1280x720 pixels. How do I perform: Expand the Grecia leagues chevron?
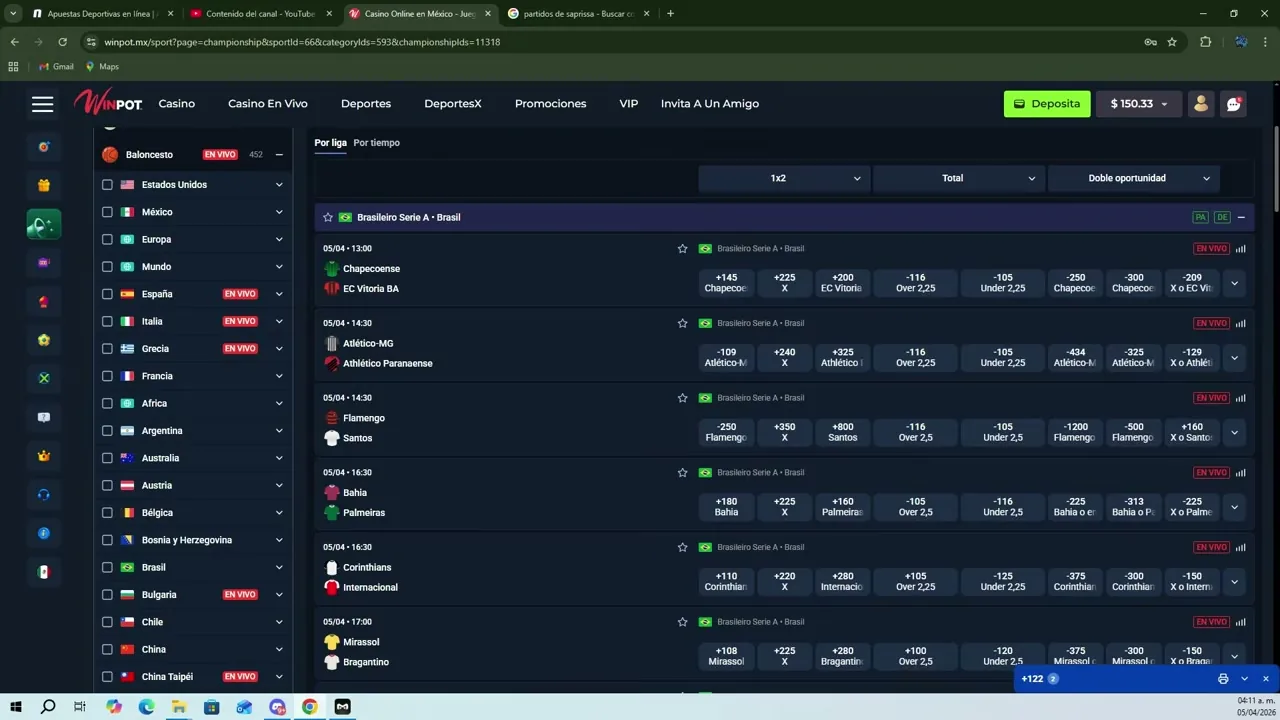pos(279,349)
